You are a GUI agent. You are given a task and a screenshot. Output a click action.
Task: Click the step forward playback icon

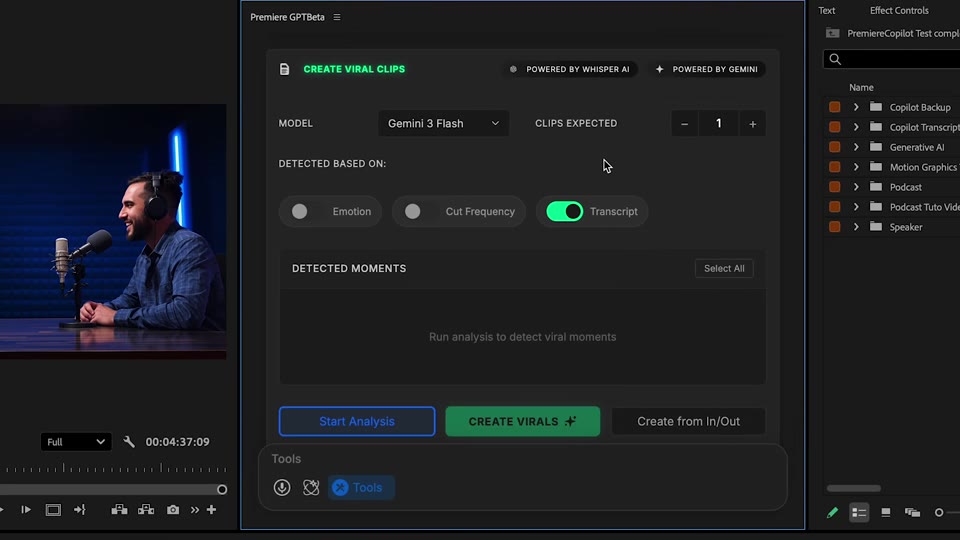26,509
